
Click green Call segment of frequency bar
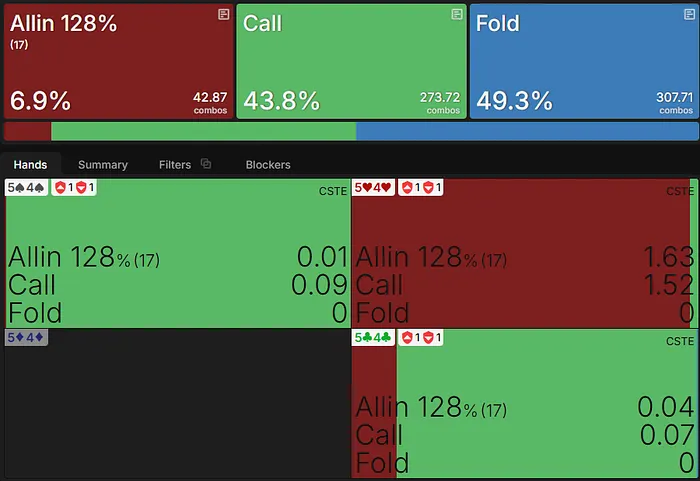coord(203,131)
